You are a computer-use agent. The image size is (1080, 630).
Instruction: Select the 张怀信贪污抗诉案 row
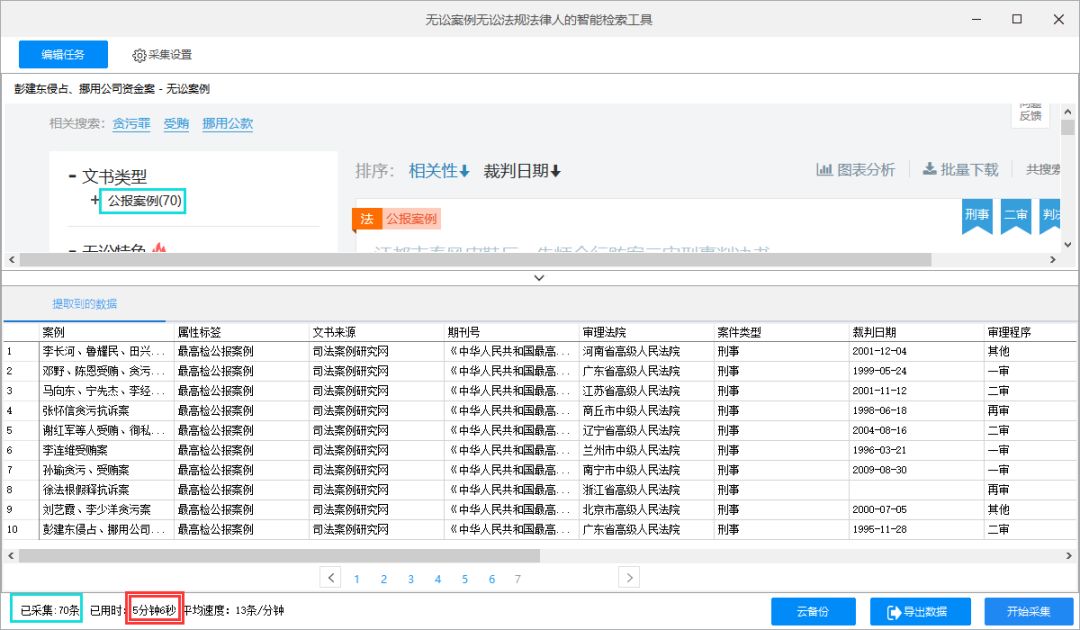pos(539,410)
